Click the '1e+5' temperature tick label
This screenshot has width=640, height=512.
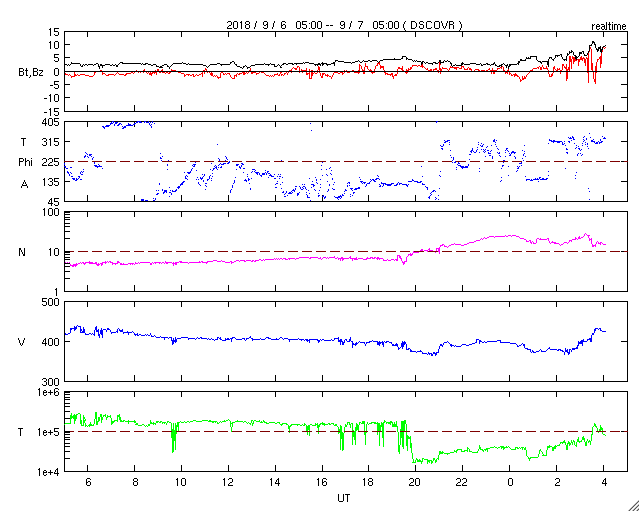(x=48, y=432)
